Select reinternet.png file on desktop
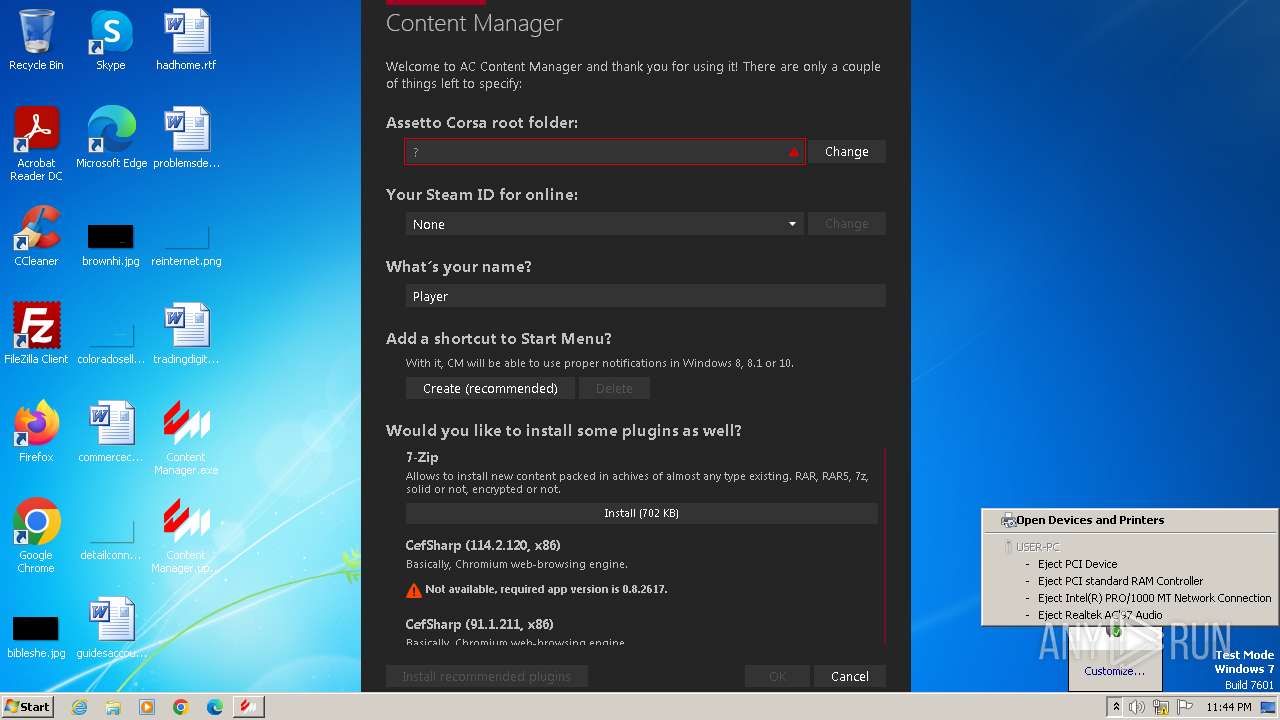 click(x=186, y=245)
